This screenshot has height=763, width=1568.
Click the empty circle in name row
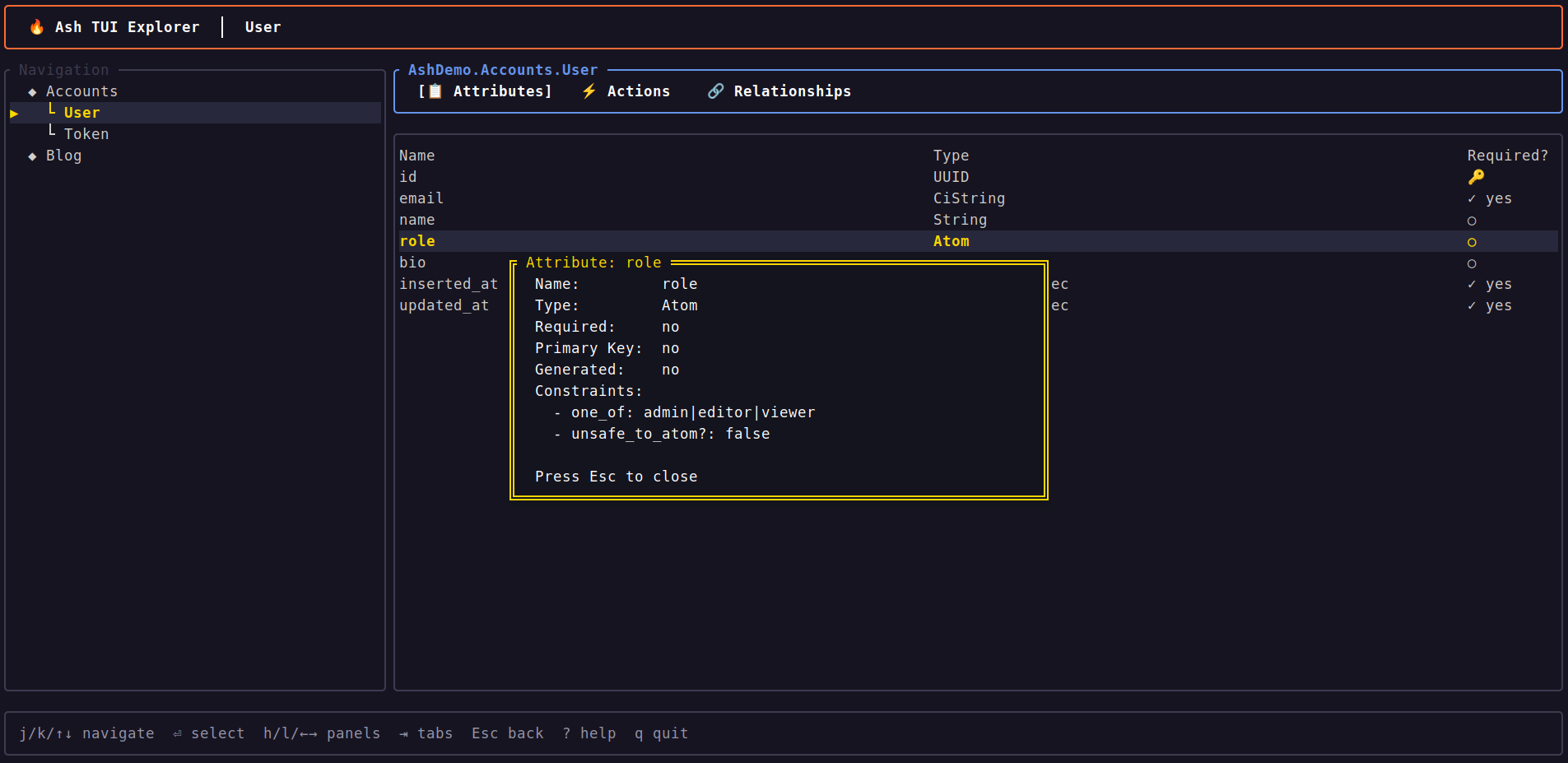[x=1472, y=221]
